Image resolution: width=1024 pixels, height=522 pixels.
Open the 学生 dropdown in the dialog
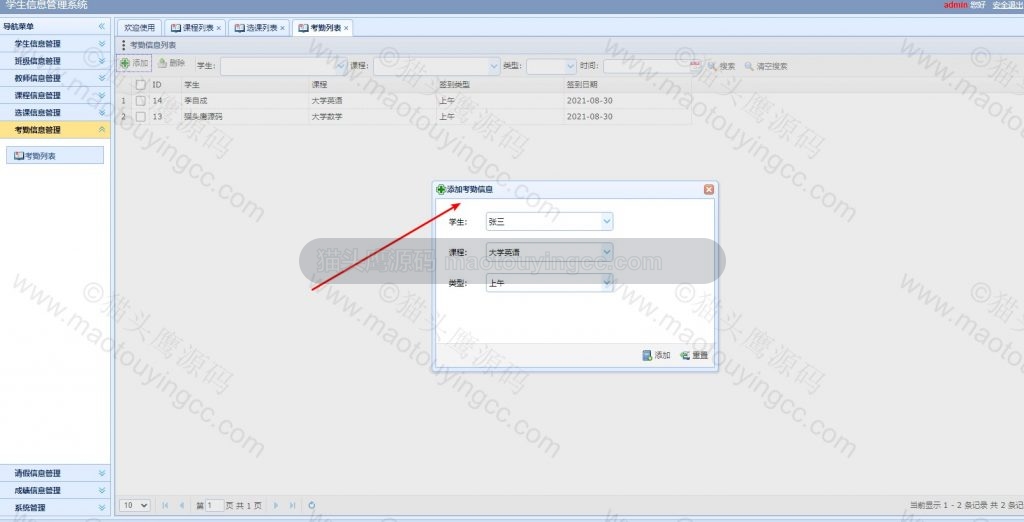pos(607,221)
